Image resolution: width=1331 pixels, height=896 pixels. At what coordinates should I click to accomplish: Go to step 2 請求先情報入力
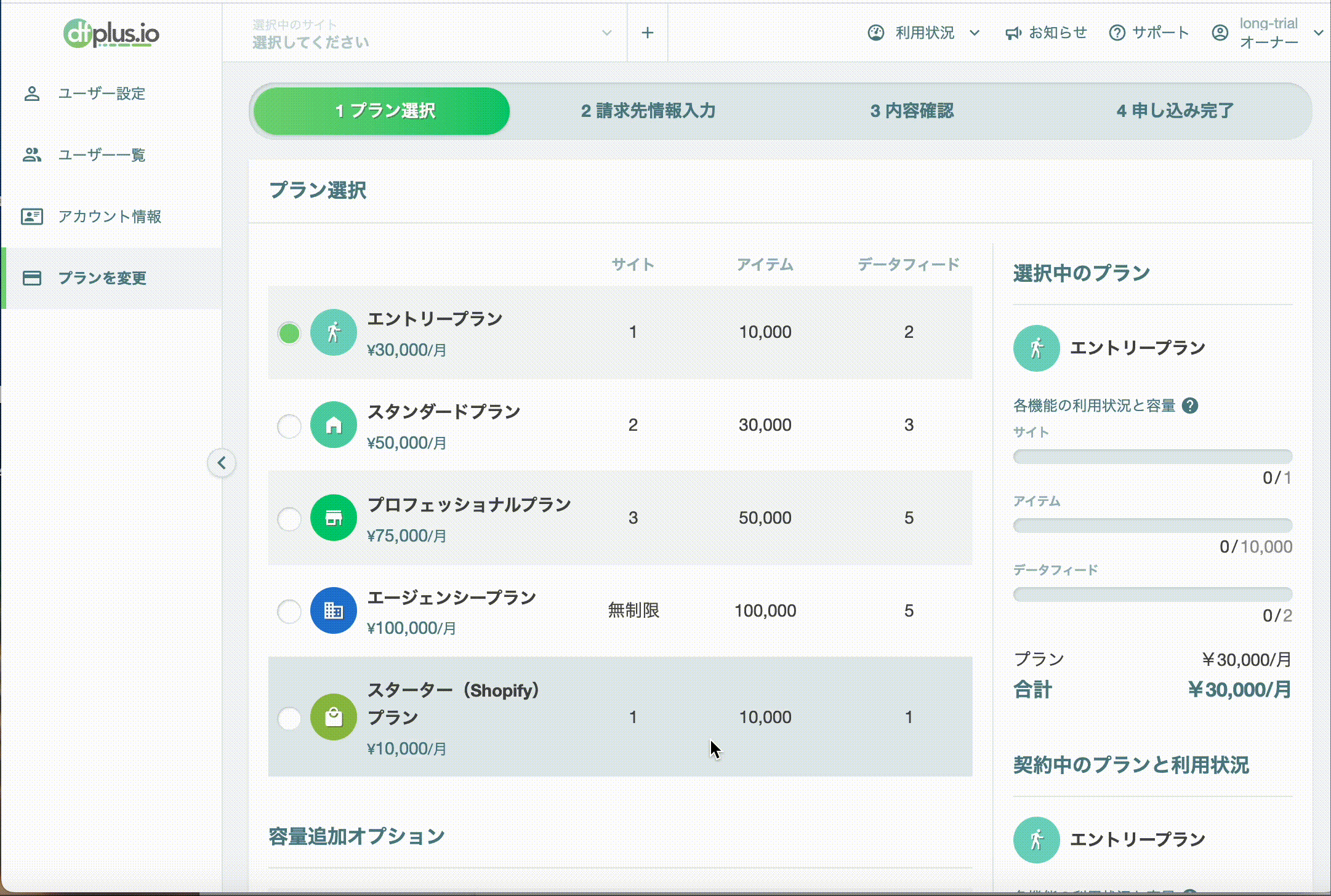[x=648, y=111]
